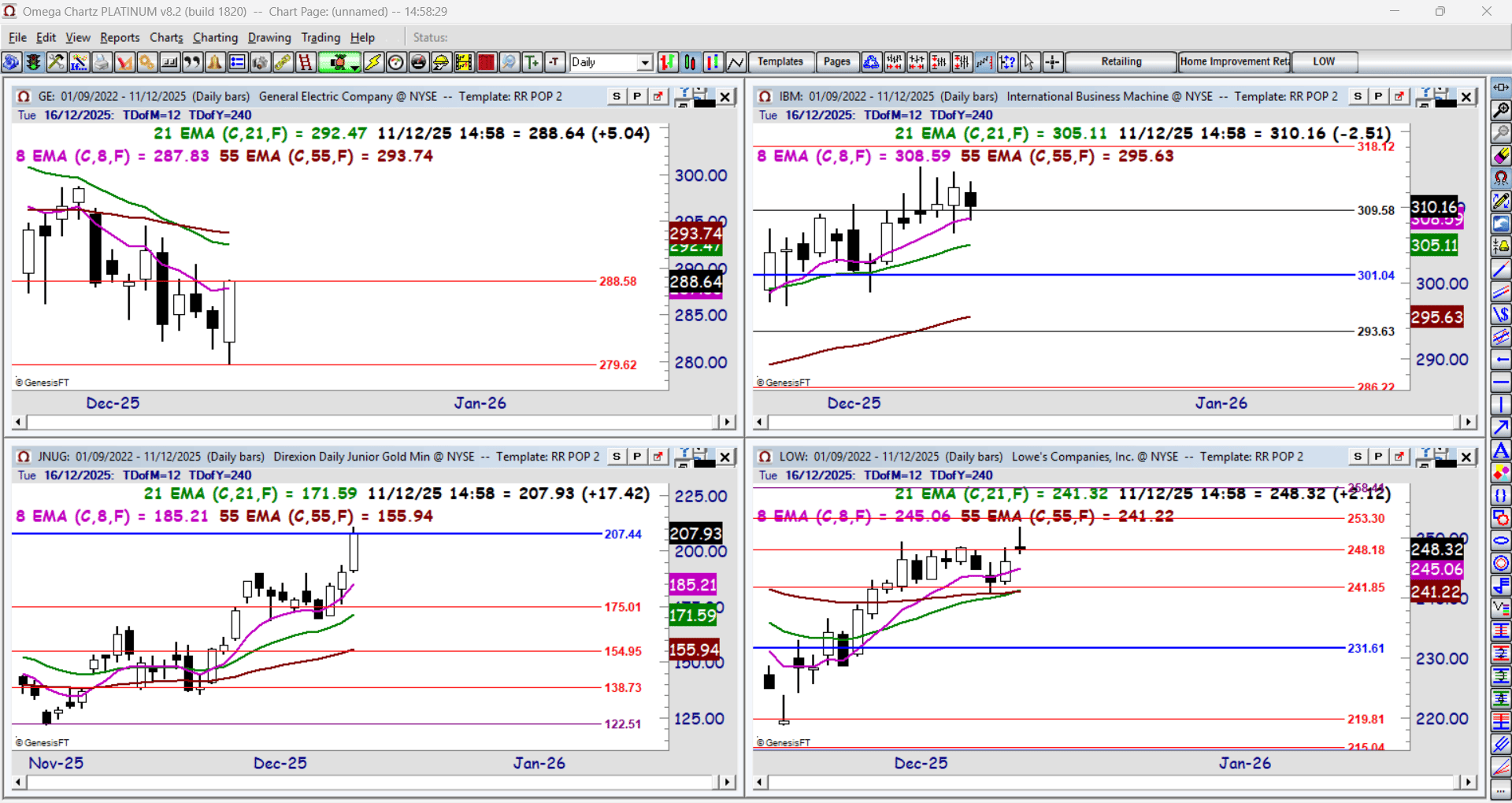Screen dimensions: 1512x803
Task: Select the zoom in magnifier tool in side toolbar
Action: tap(1501, 110)
